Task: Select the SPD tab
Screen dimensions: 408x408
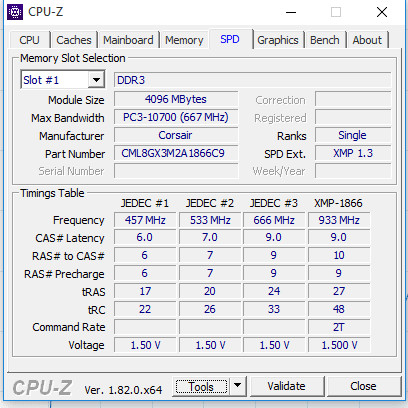Action: (230, 39)
